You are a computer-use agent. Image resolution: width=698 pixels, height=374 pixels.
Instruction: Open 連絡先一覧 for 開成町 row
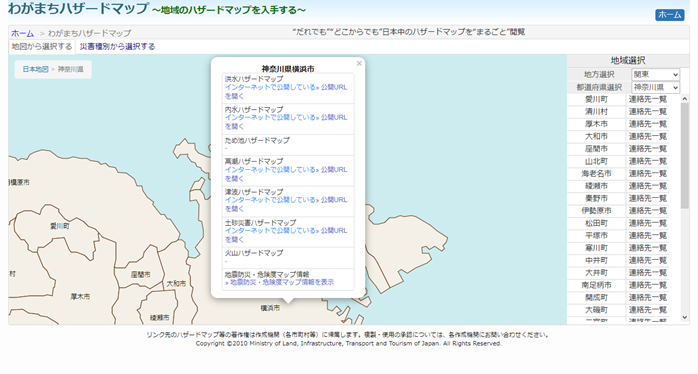point(648,298)
